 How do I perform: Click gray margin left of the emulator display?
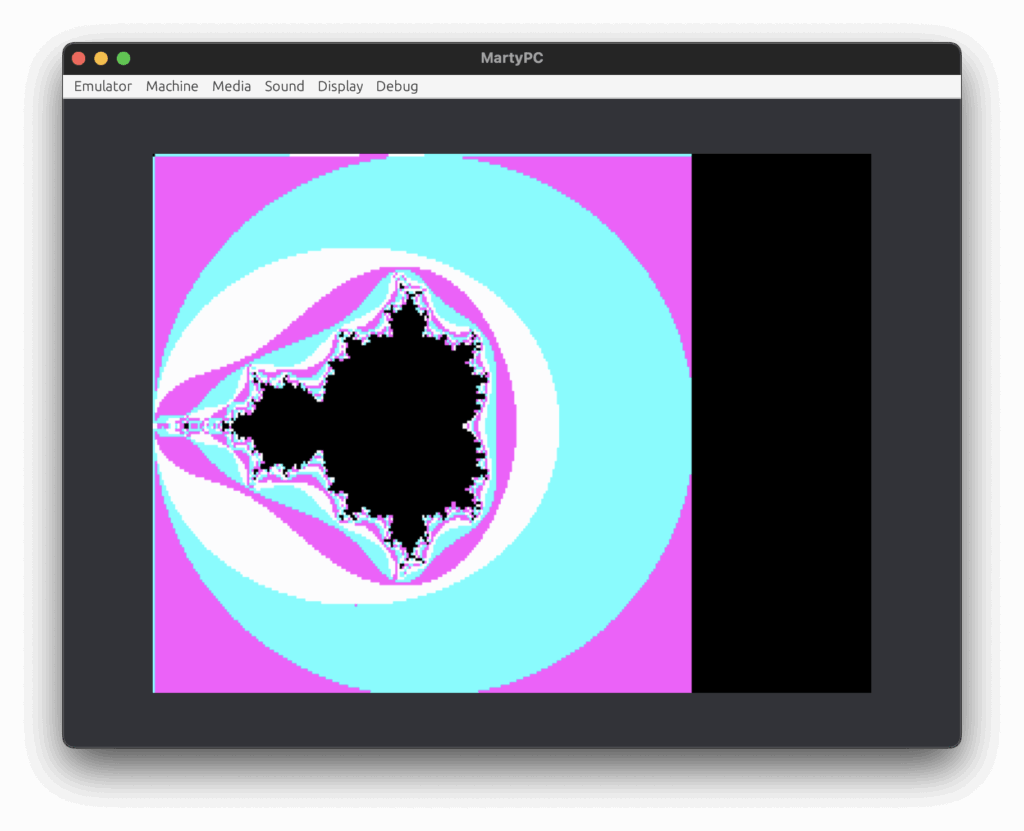108,420
